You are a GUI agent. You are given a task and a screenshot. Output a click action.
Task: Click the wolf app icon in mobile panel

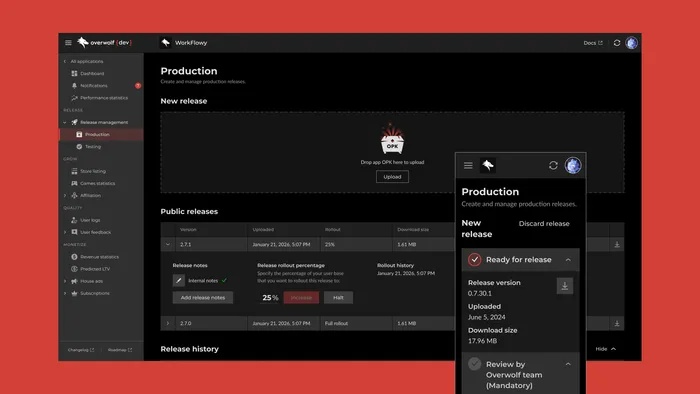pyautogui.click(x=488, y=166)
